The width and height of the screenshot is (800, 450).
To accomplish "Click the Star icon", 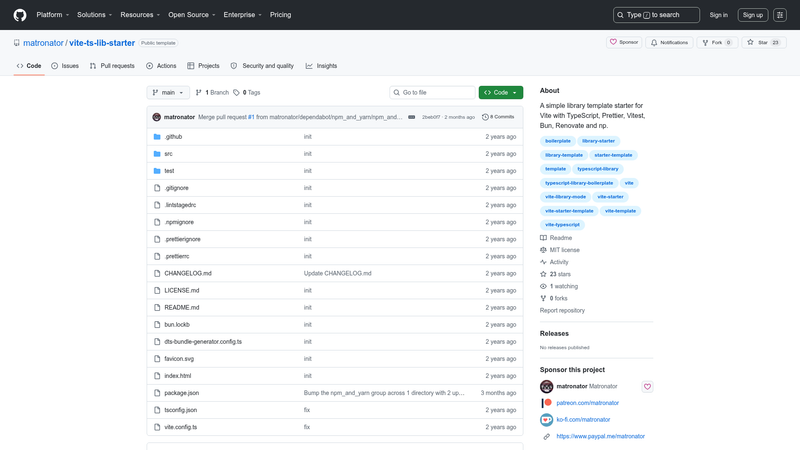I will click(750, 42).
